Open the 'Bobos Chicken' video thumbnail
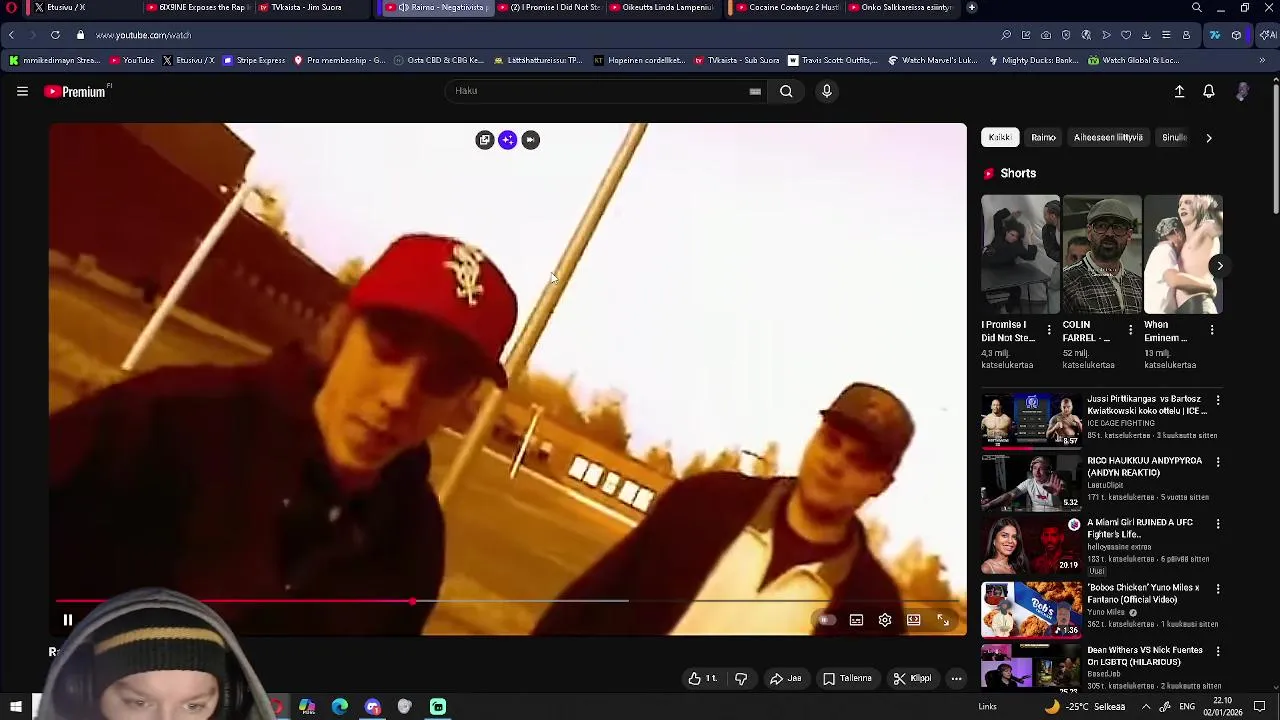Viewport: 1280px width, 720px height. pyautogui.click(x=1031, y=609)
